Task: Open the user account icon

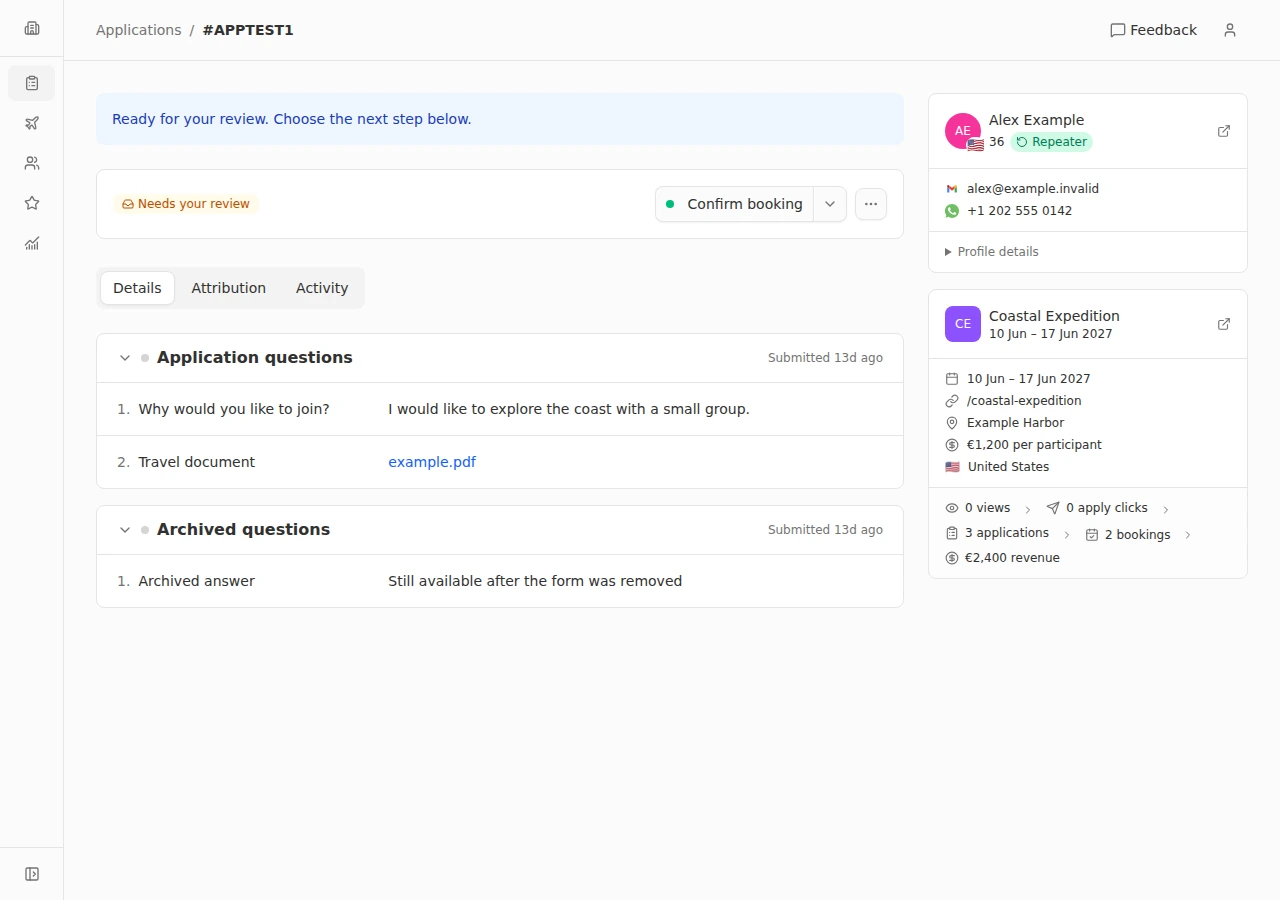Action: click(x=1230, y=30)
